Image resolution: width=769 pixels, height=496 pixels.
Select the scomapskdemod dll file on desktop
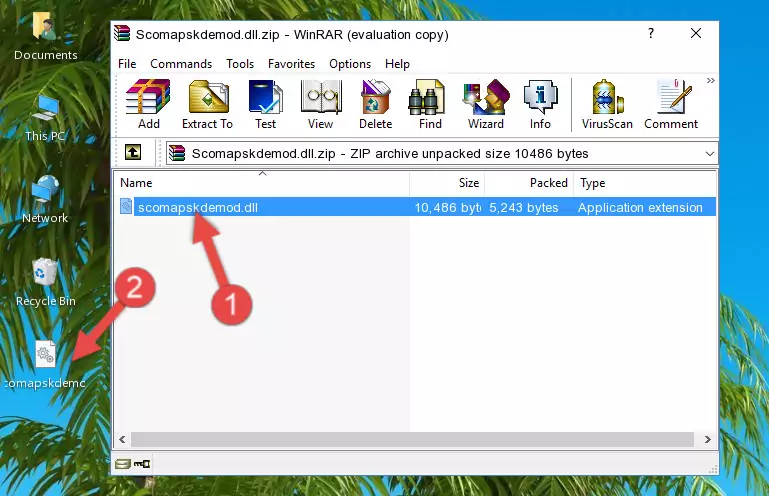(46, 365)
